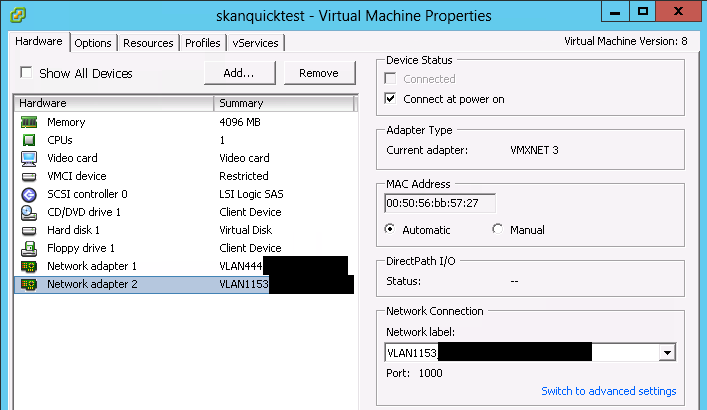Switch to the Options tab
The image size is (707, 410).
coord(93,43)
